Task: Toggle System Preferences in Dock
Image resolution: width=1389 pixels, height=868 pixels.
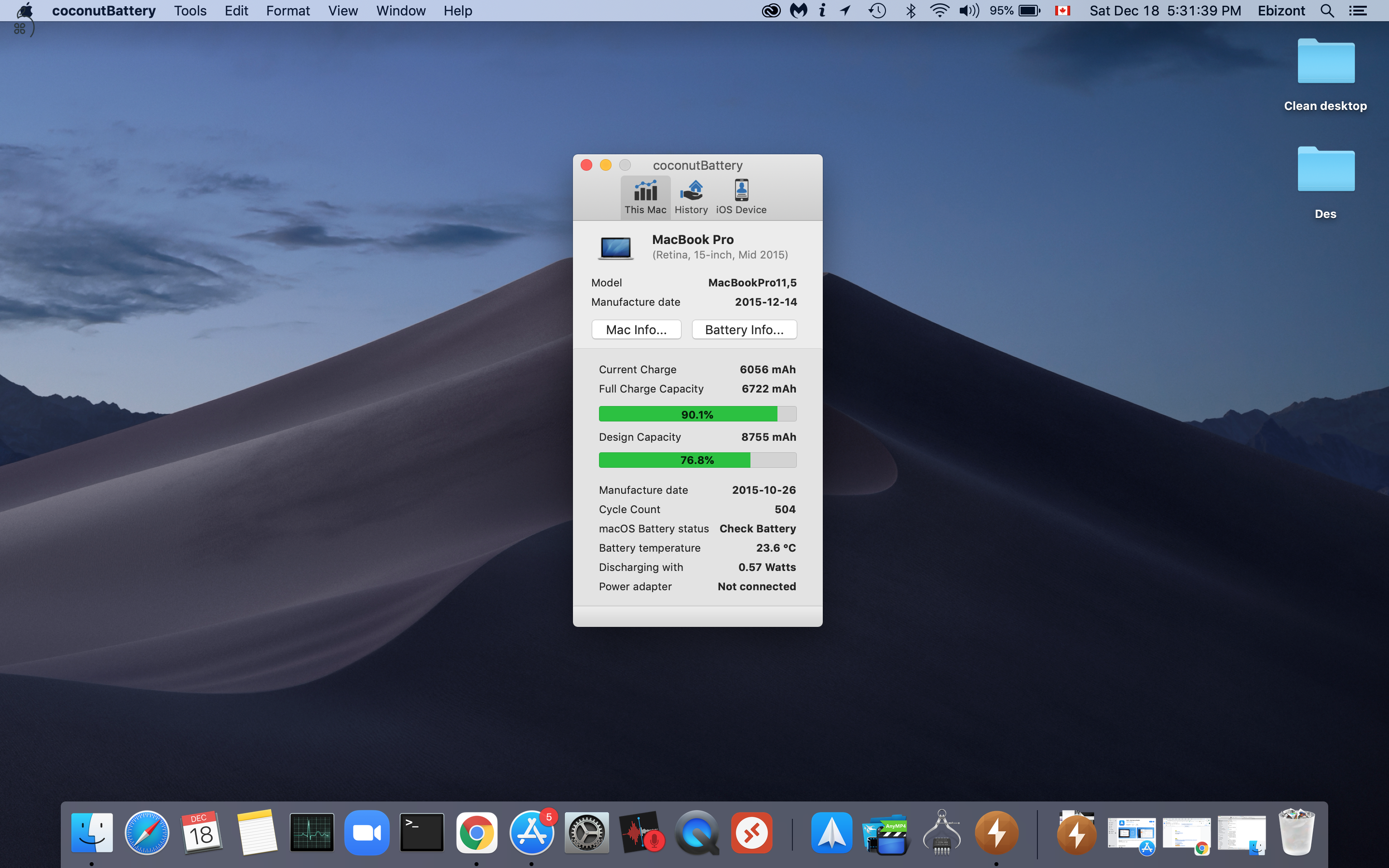Action: (586, 832)
